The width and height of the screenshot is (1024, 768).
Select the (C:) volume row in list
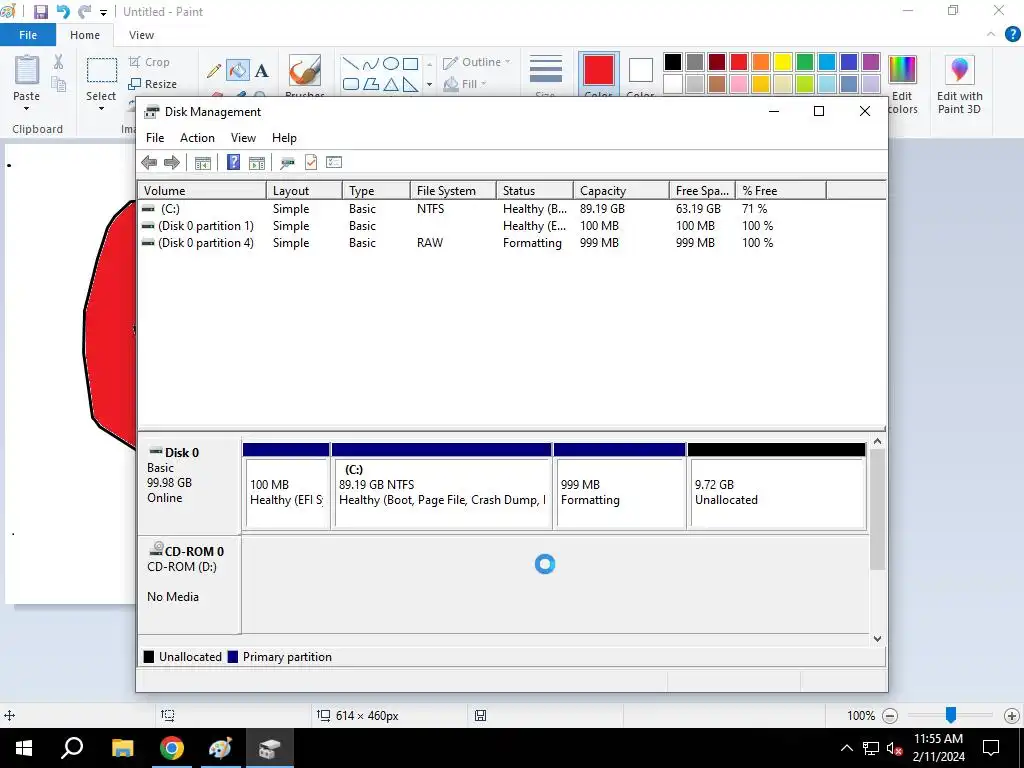511,209
